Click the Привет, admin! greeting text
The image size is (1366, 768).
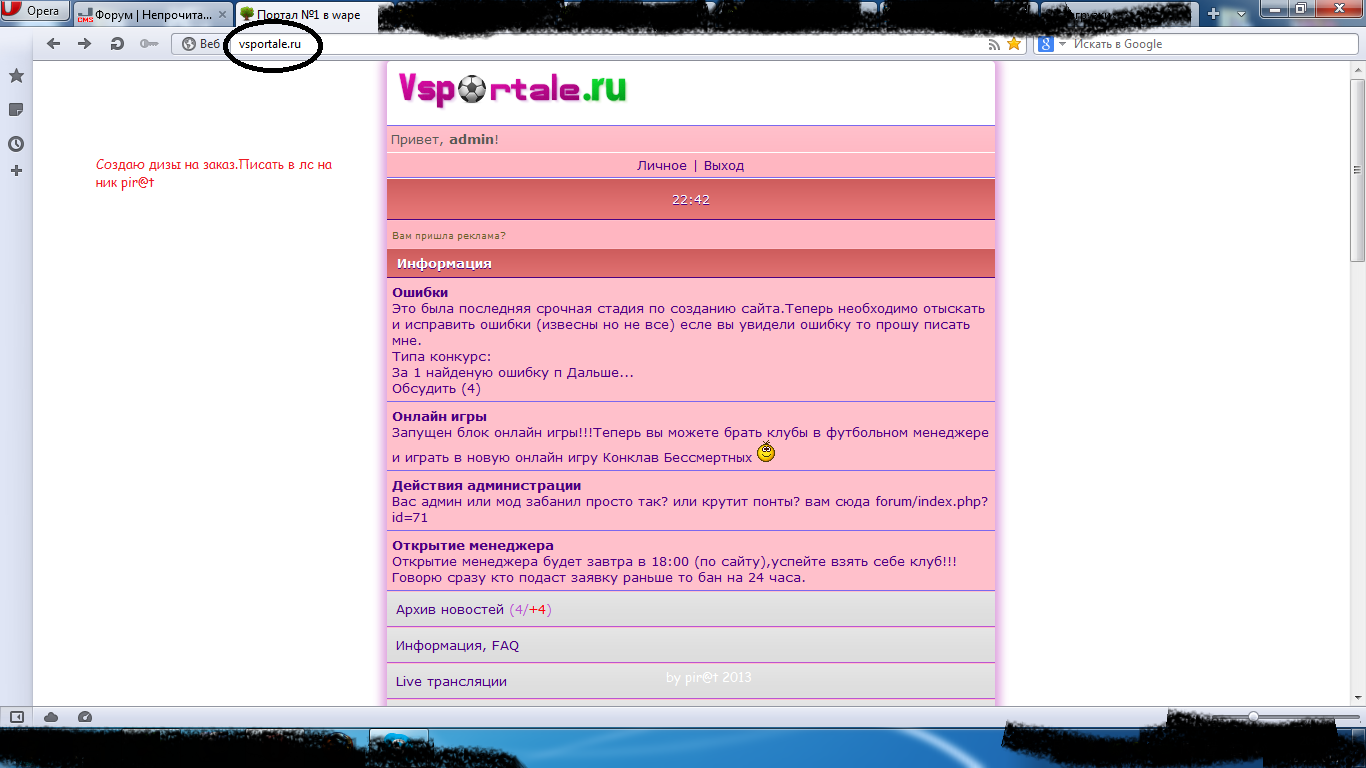[x=445, y=140]
